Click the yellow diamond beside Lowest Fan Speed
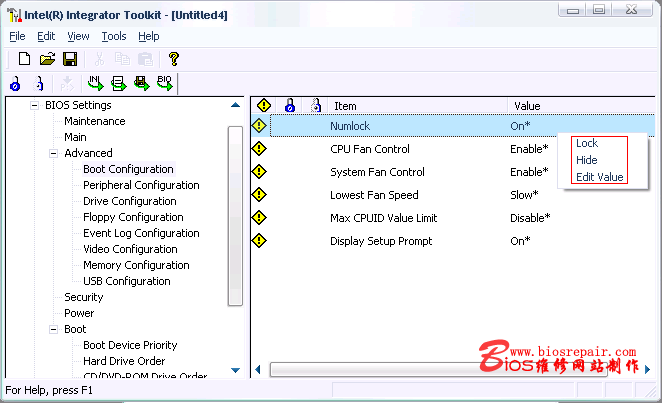Image resolution: width=662 pixels, height=403 pixels. (x=259, y=195)
